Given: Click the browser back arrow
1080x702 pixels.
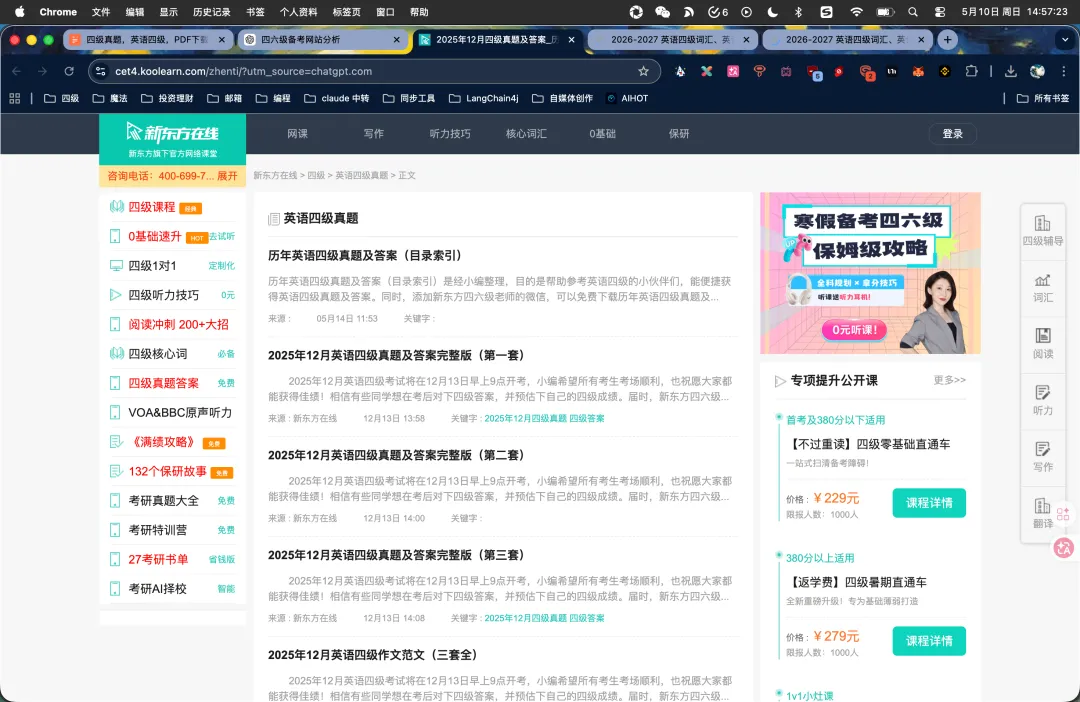Looking at the screenshot, I should click(17, 71).
